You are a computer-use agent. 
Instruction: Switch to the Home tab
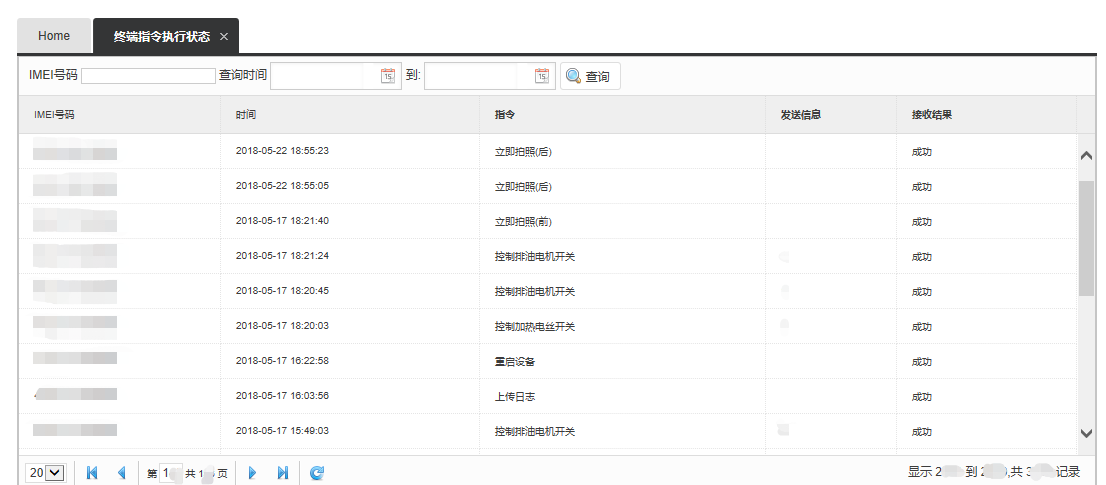pyautogui.click(x=54, y=36)
